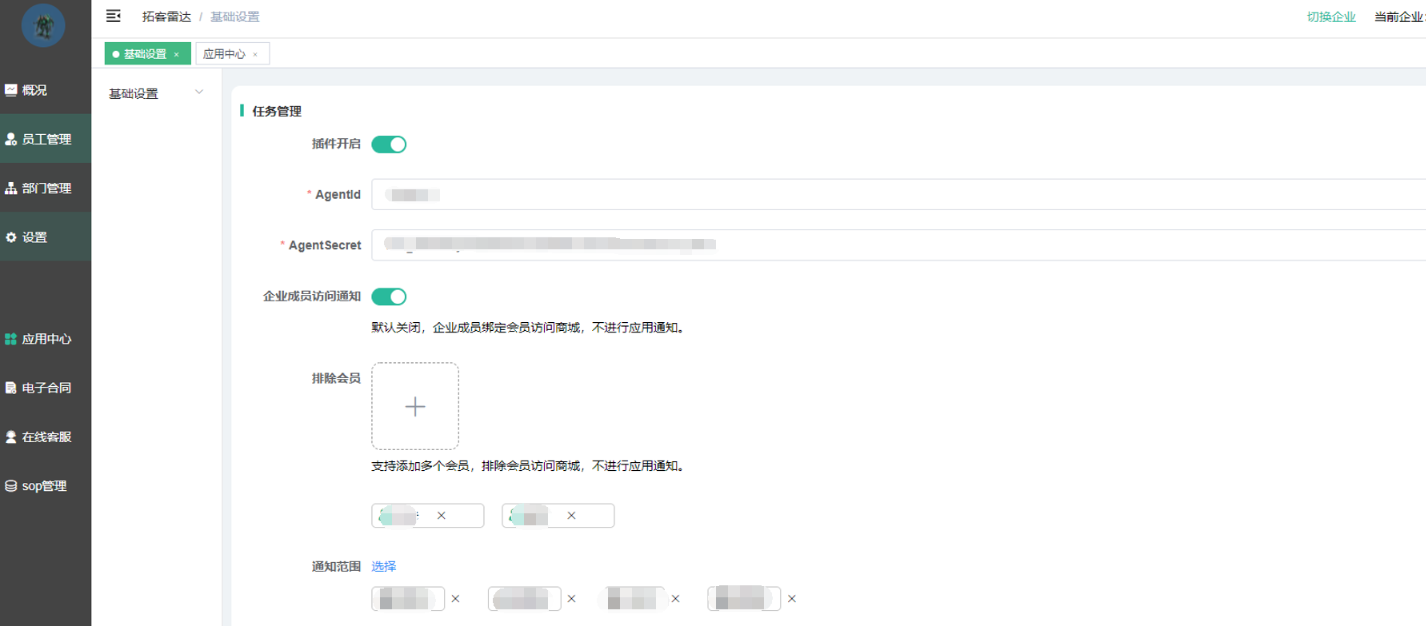Open 设置 settings in sidebar
The width and height of the screenshot is (1426, 626).
(x=35, y=237)
